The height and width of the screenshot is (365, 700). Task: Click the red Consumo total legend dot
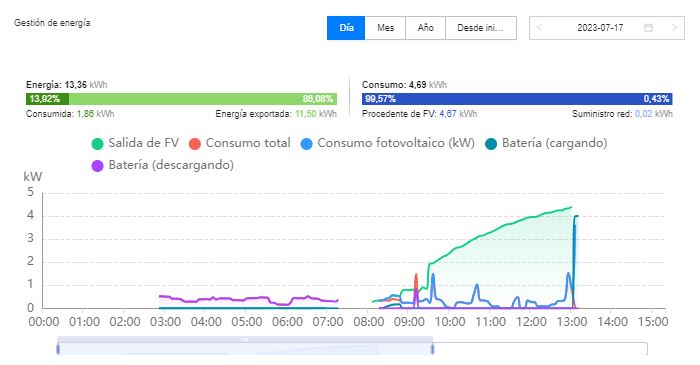click(x=195, y=144)
